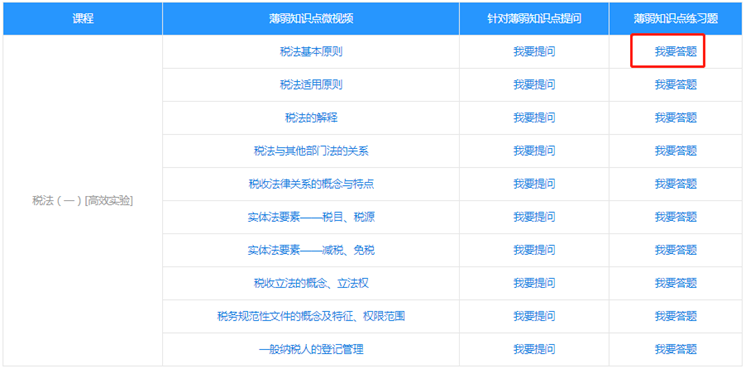Click 我要答题 for 税务规范性文件 row

pyautogui.click(x=676, y=316)
